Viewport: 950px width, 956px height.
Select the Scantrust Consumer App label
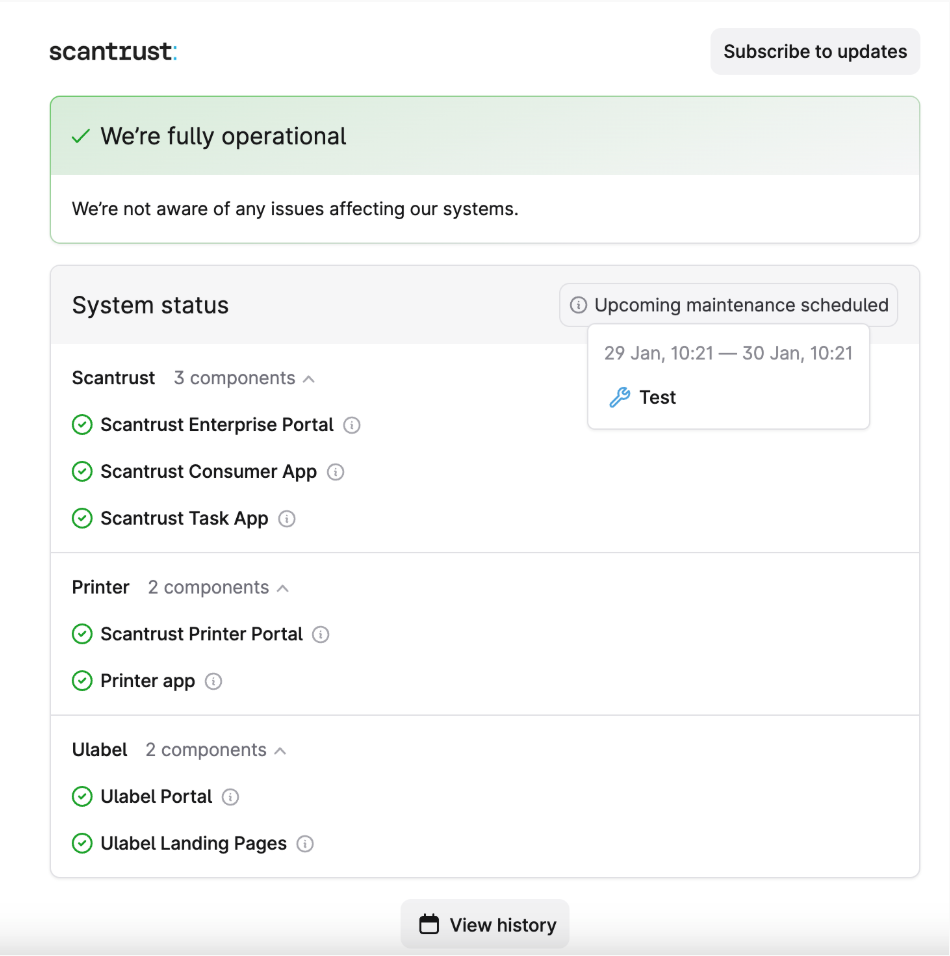(209, 471)
